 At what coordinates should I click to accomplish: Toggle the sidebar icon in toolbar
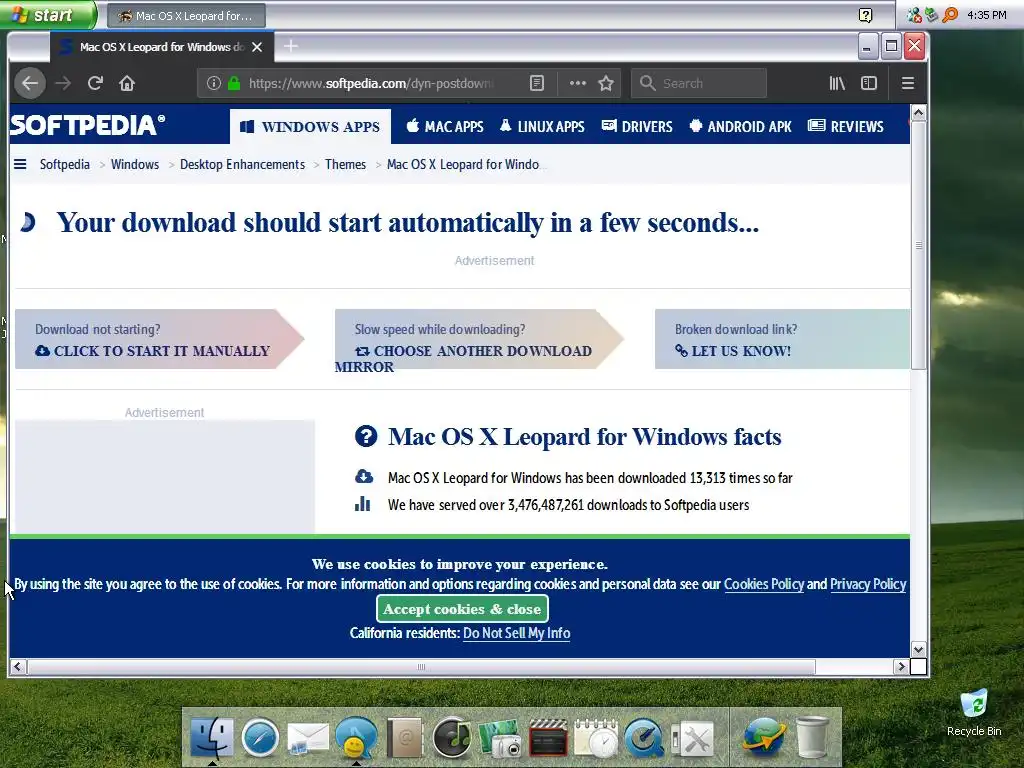tap(869, 83)
